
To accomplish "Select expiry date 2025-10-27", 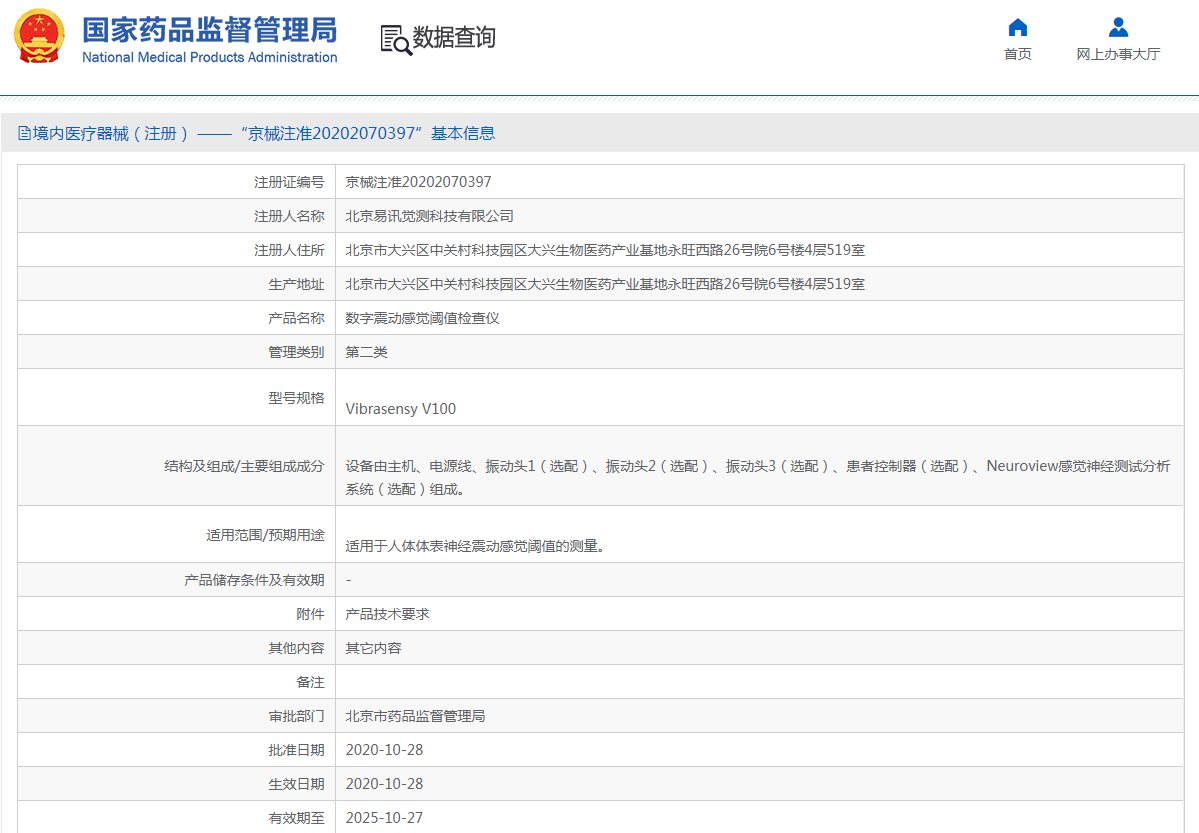I will 384,818.
